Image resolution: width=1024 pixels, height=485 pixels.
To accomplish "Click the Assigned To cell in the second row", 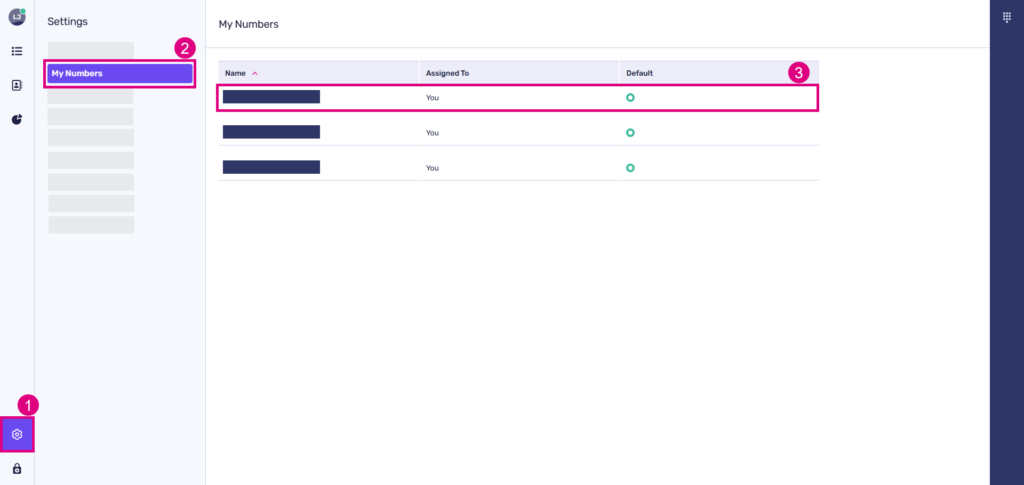I will pyautogui.click(x=433, y=132).
